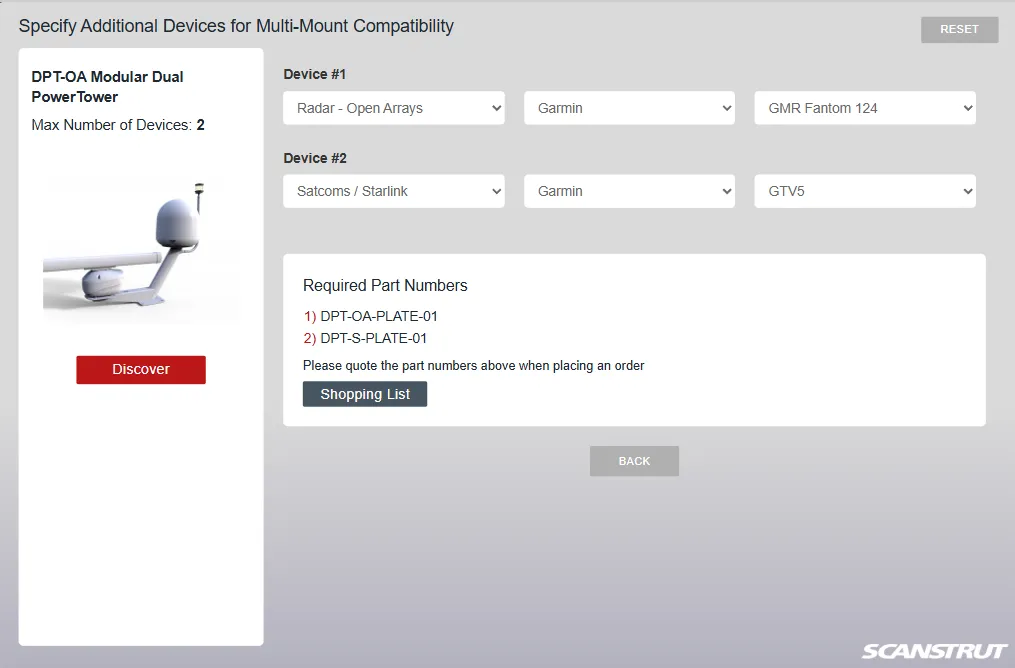Click the Device #1 label

pyautogui.click(x=315, y=74)
